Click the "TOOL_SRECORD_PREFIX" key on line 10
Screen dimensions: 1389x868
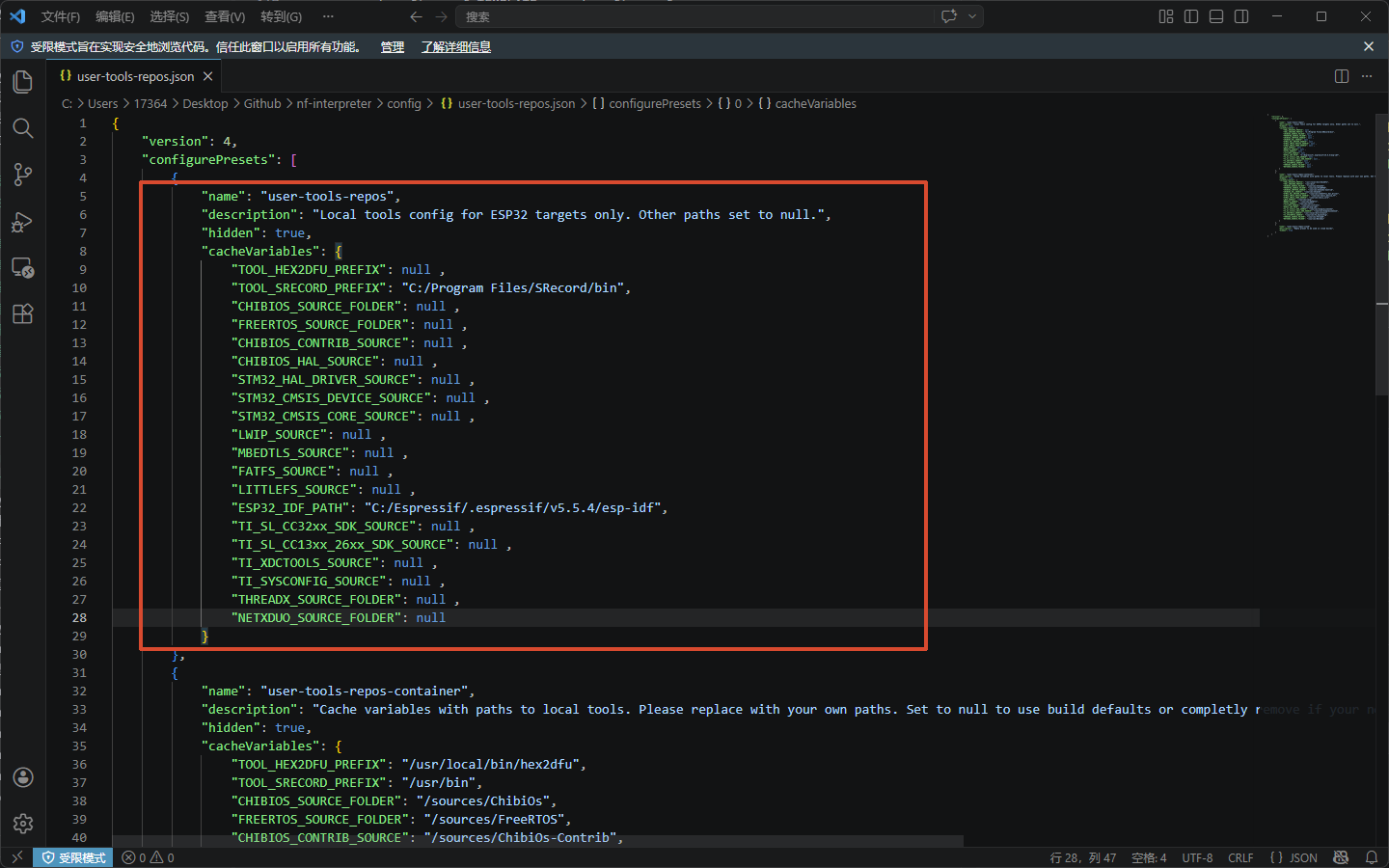(x=309, y=287)
